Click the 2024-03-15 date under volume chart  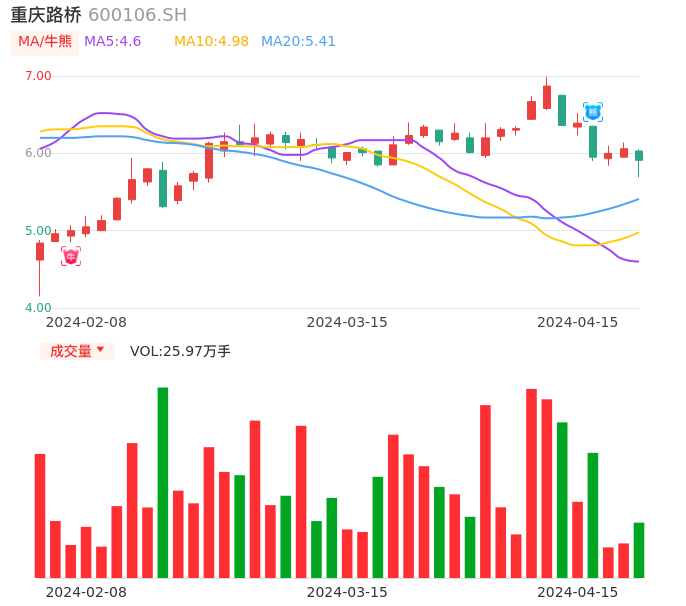(x=347, y=592)
